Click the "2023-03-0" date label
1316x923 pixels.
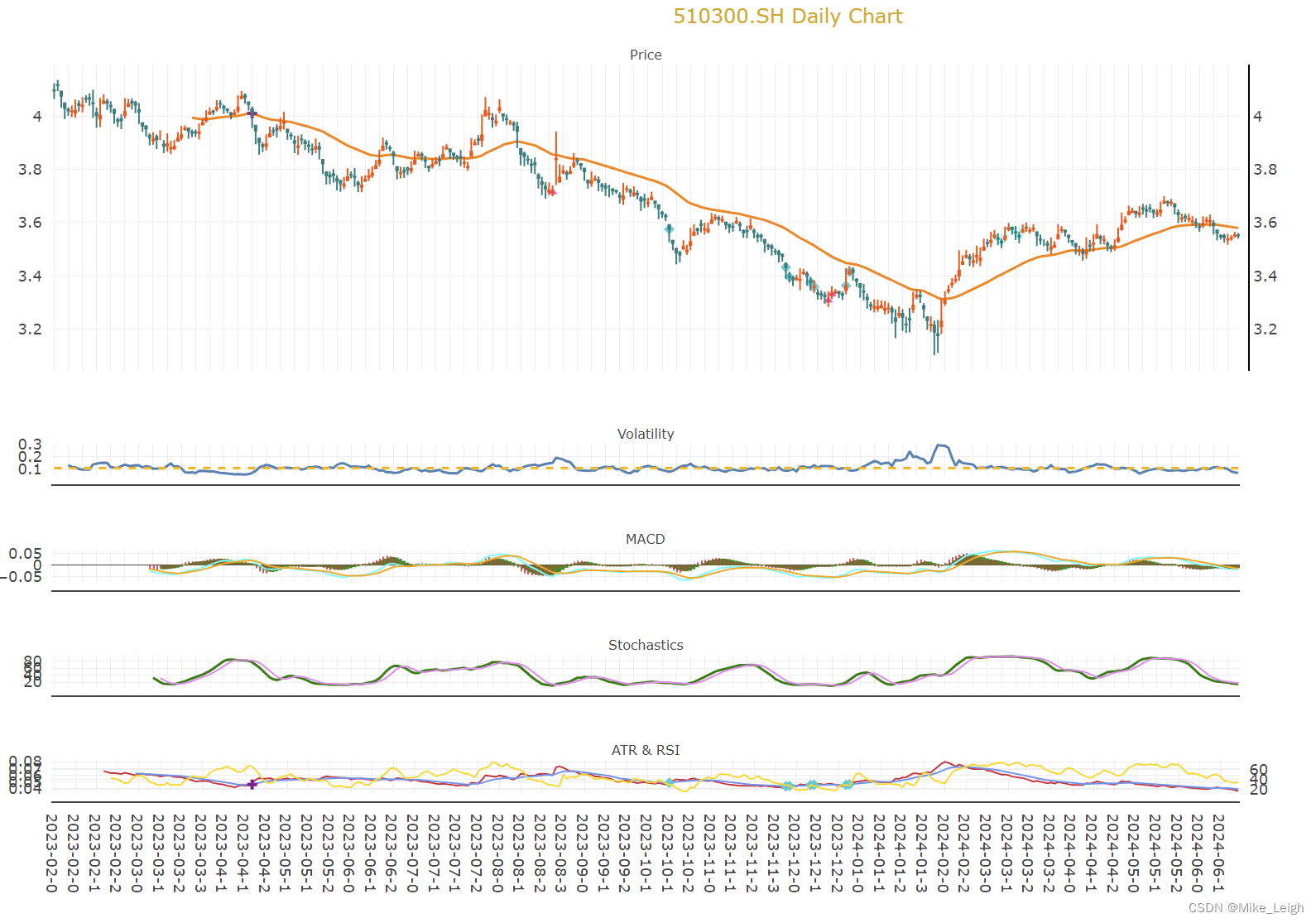tap(136, 853)
